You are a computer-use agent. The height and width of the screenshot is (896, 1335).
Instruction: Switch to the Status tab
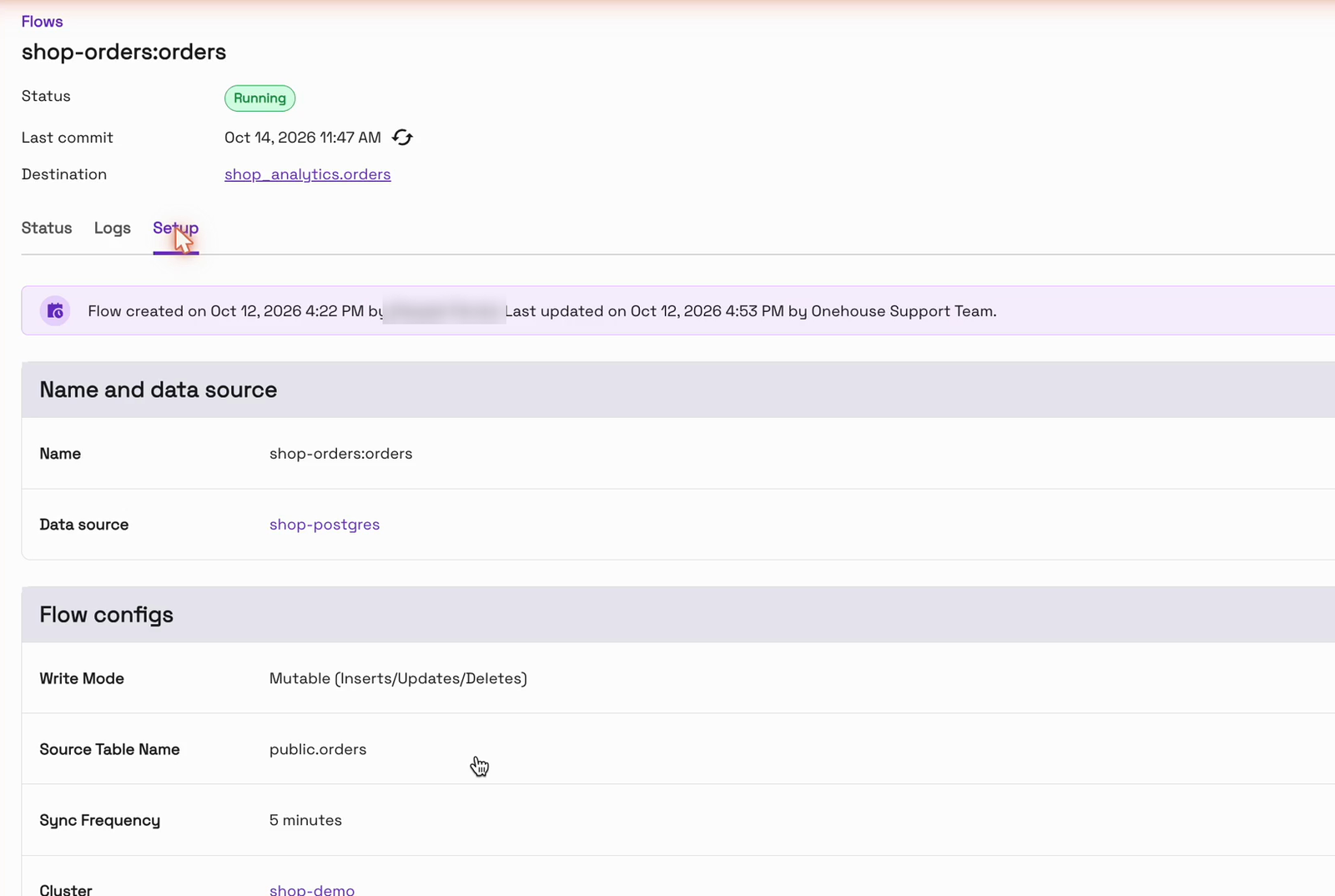(x=47, y=228)
